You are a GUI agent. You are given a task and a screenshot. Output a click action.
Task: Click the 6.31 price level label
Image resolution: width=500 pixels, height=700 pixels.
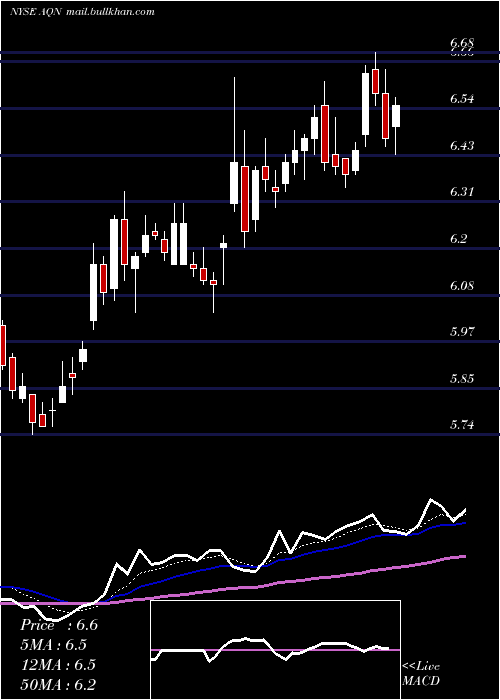click(462, 192)
